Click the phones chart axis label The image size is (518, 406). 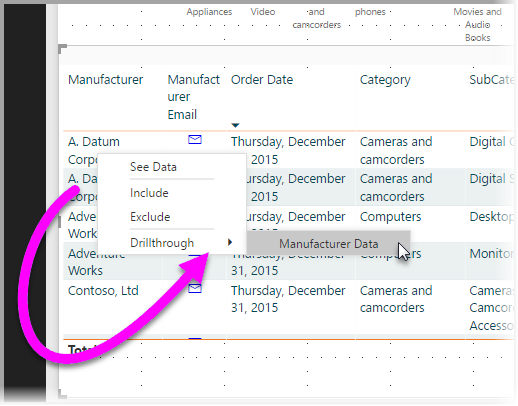point(370,12)
